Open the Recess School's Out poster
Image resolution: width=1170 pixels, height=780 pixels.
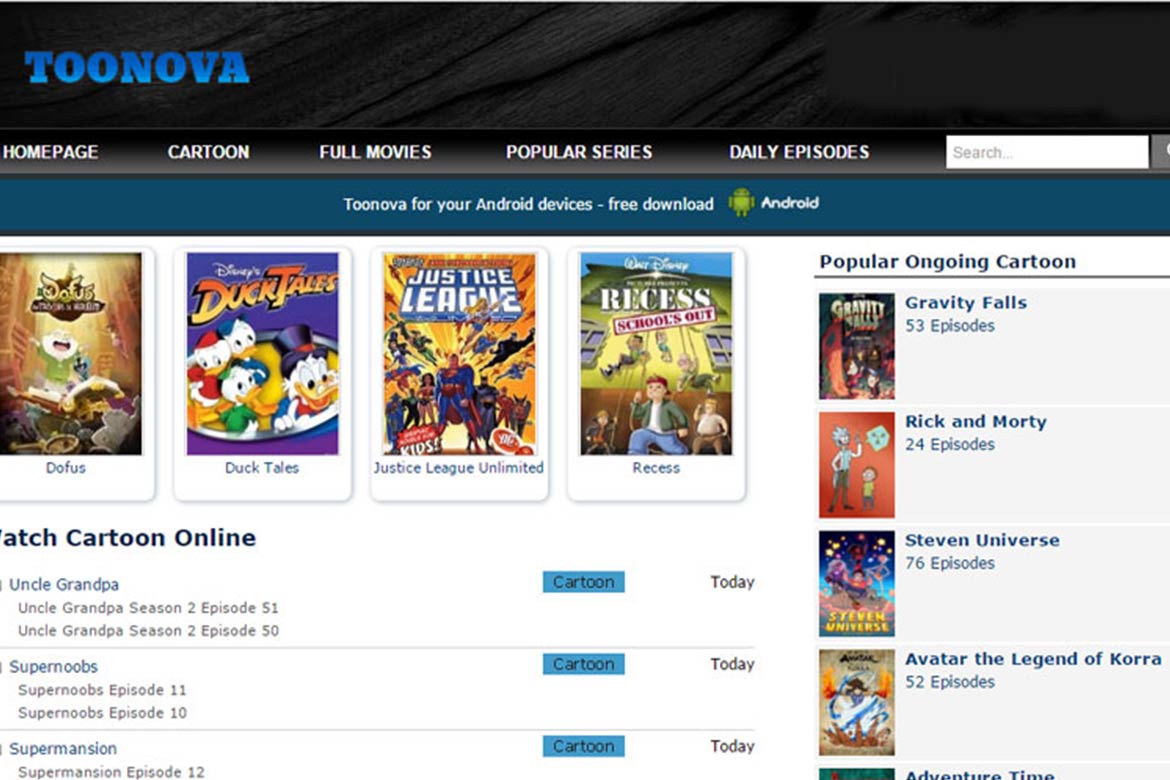coord(656,353)
